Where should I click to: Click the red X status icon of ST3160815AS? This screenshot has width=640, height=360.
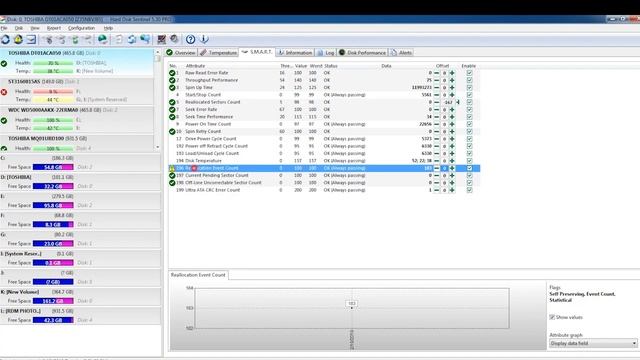(x=4, y=92)
